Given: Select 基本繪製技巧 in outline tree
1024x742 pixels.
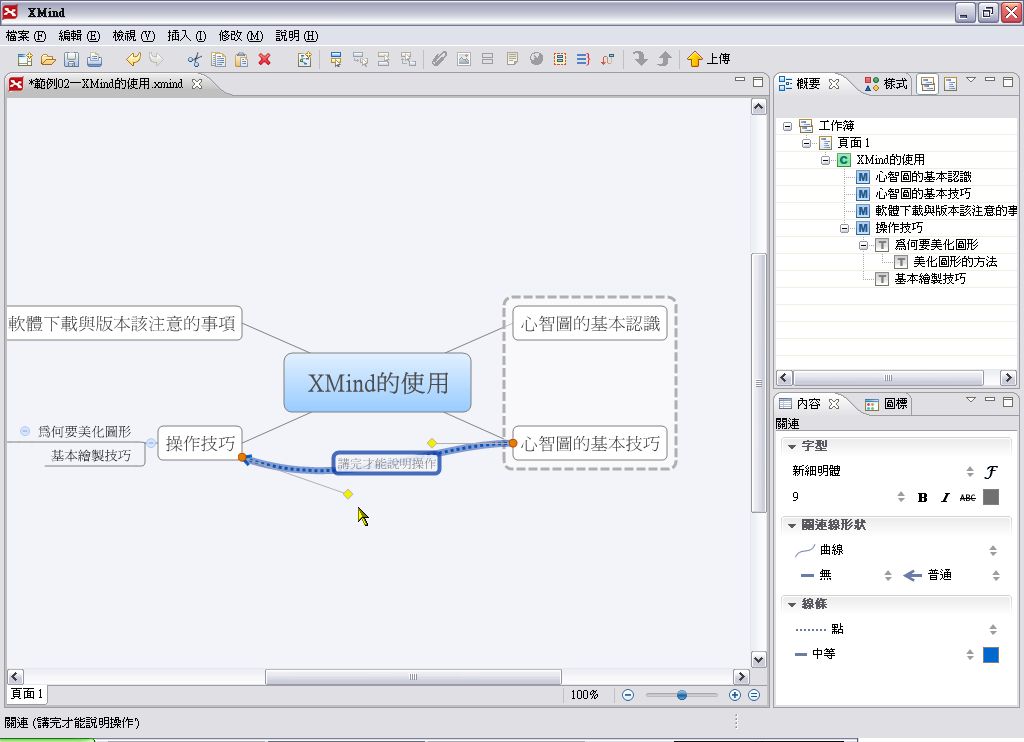Looking at the screenshot, I should 930,279.
